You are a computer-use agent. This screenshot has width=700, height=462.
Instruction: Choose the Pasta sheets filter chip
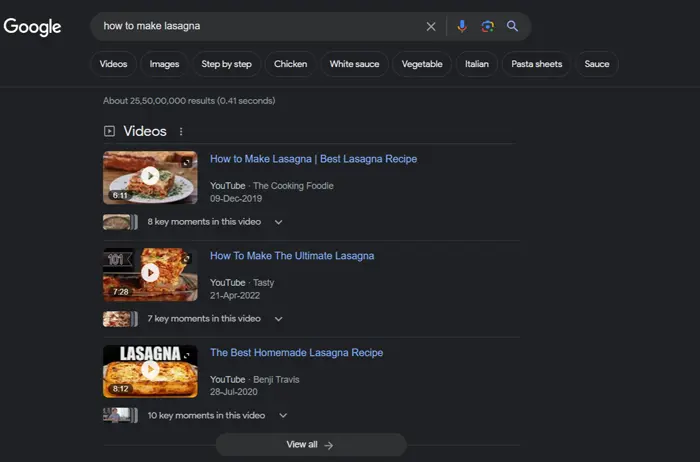tap(535, 64)
